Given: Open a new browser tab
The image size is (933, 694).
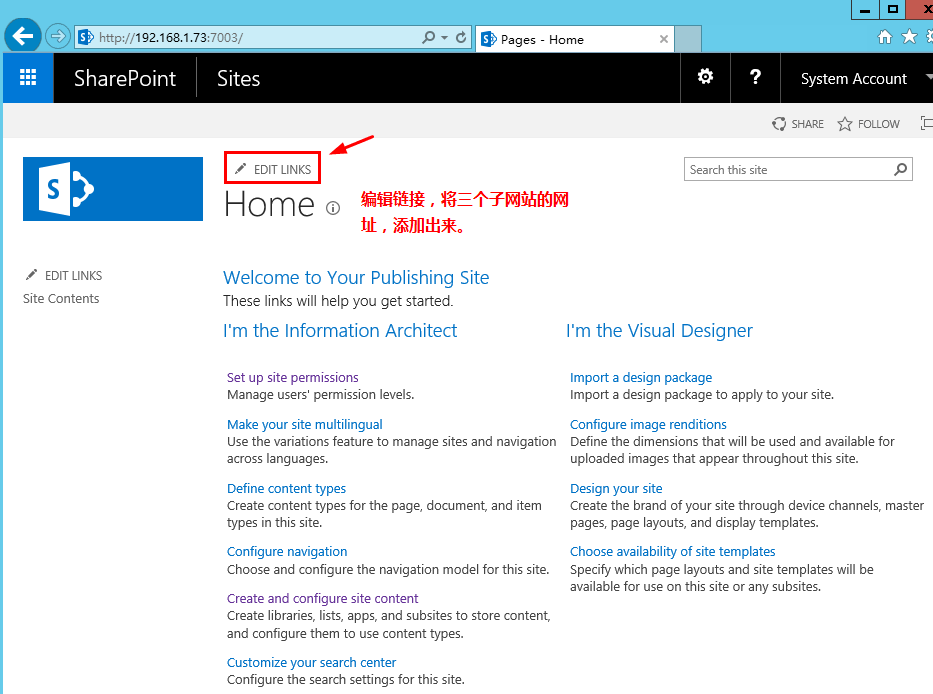Looking at the screenshot, I should pos(688,39).
